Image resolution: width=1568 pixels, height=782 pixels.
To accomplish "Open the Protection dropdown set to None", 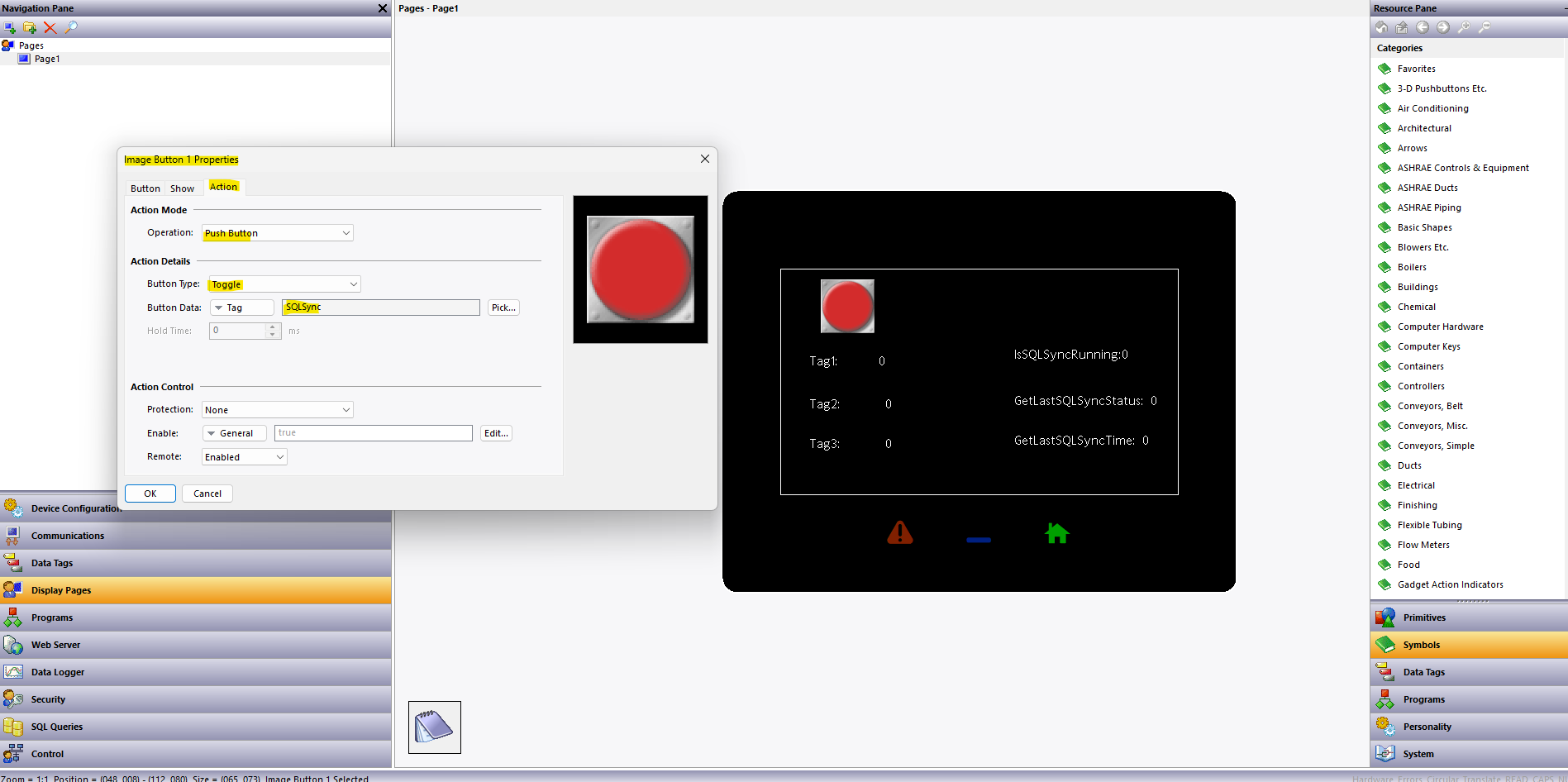I will (x=277, y=410).
